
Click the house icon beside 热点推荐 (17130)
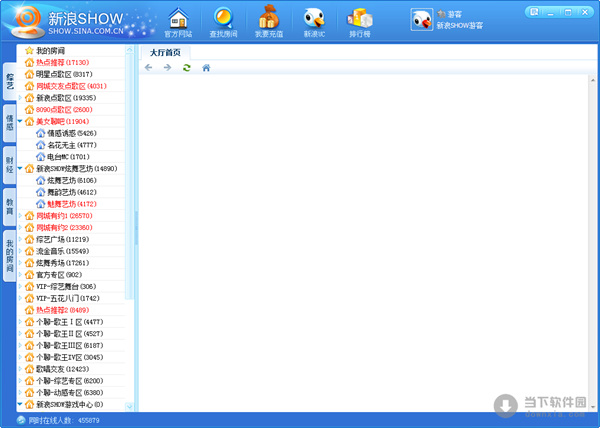29,62
